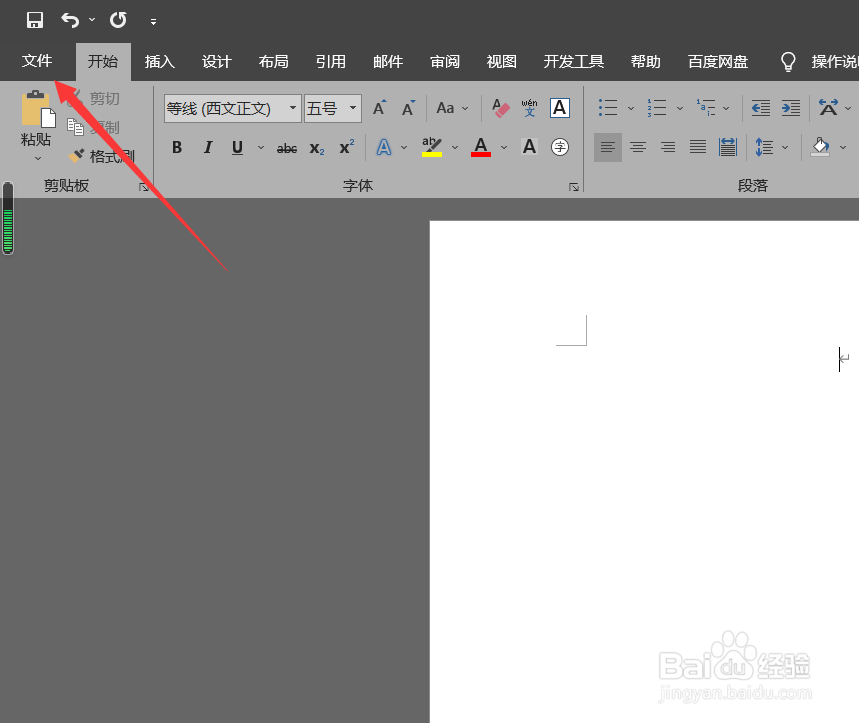
Task: Redo the last action
Action: (118, 20)
